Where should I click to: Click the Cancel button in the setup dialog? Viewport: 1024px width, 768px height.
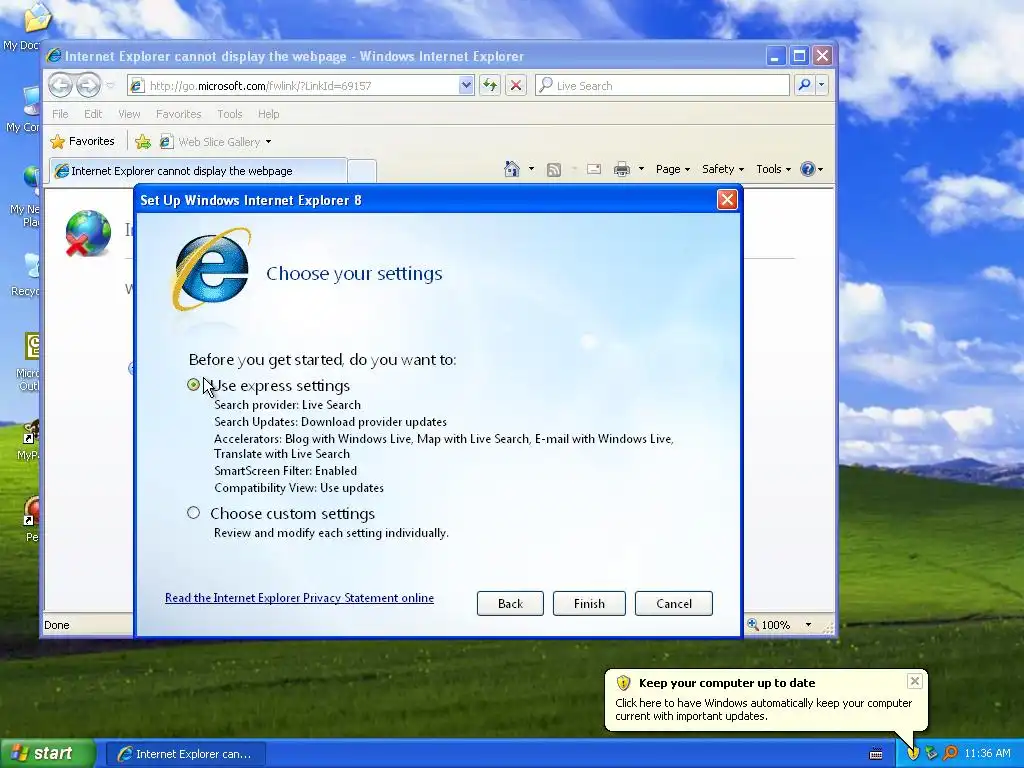673,603
